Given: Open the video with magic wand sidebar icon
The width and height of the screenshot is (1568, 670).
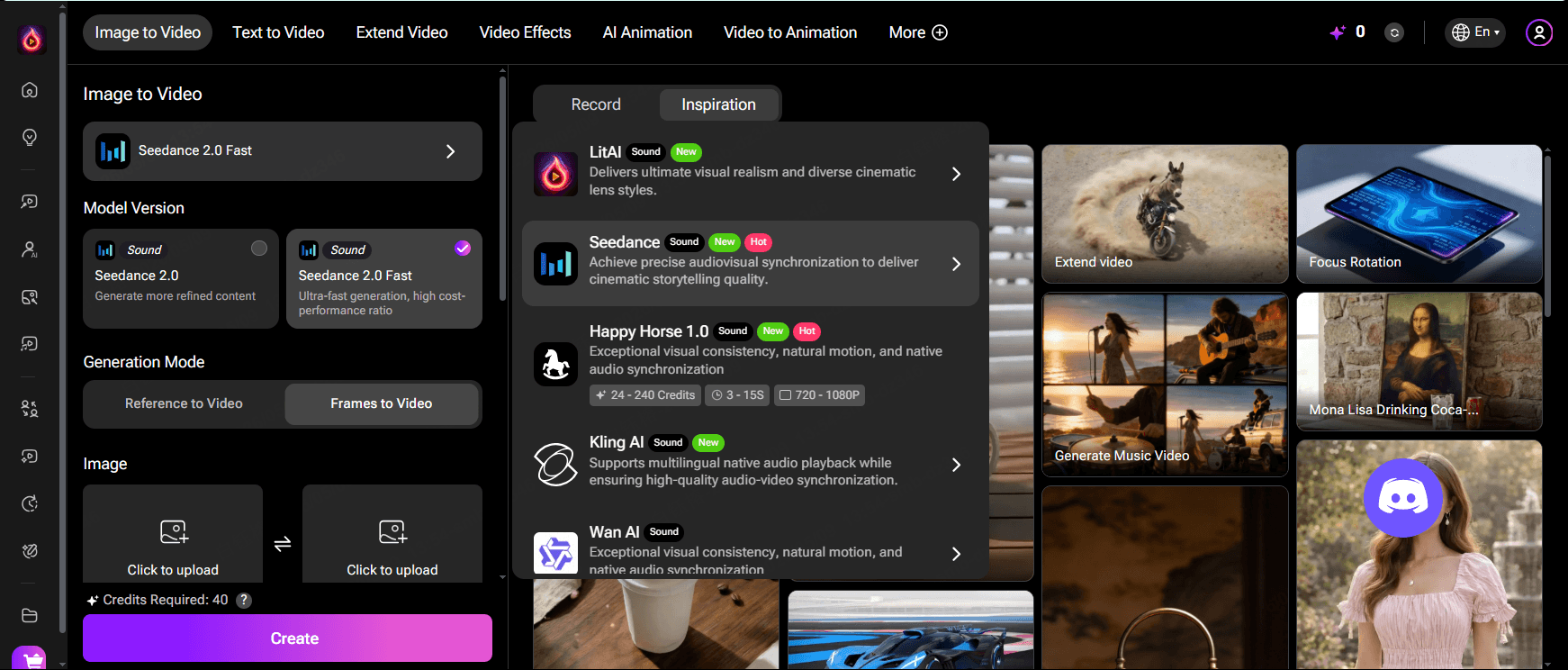Looking at the screenshot, I should (x=30, y=202).
